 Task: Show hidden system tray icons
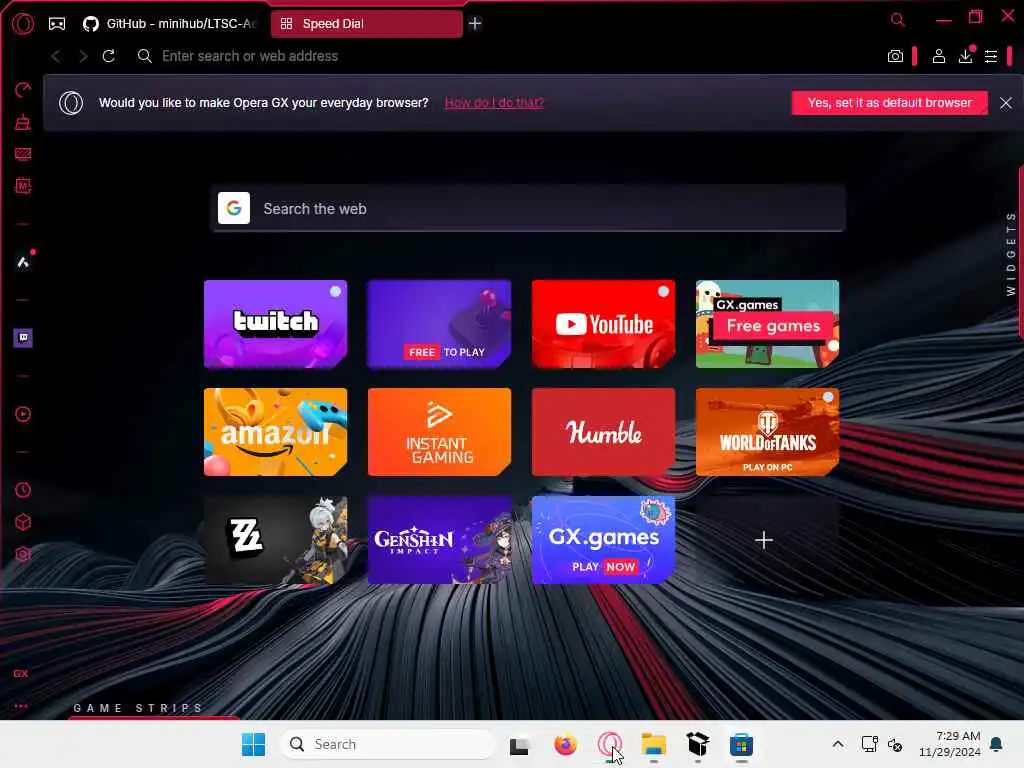click(x=838, y=744)
